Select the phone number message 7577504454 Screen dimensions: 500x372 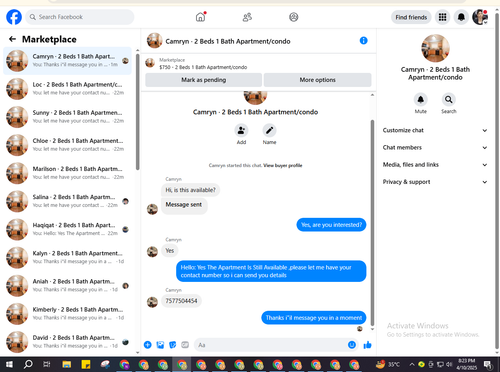pyautogui.click(x=181, y=301)
